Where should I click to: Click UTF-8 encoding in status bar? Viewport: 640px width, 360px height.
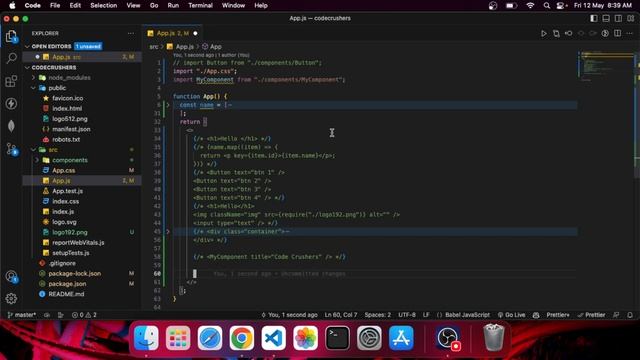click(407, 315)
